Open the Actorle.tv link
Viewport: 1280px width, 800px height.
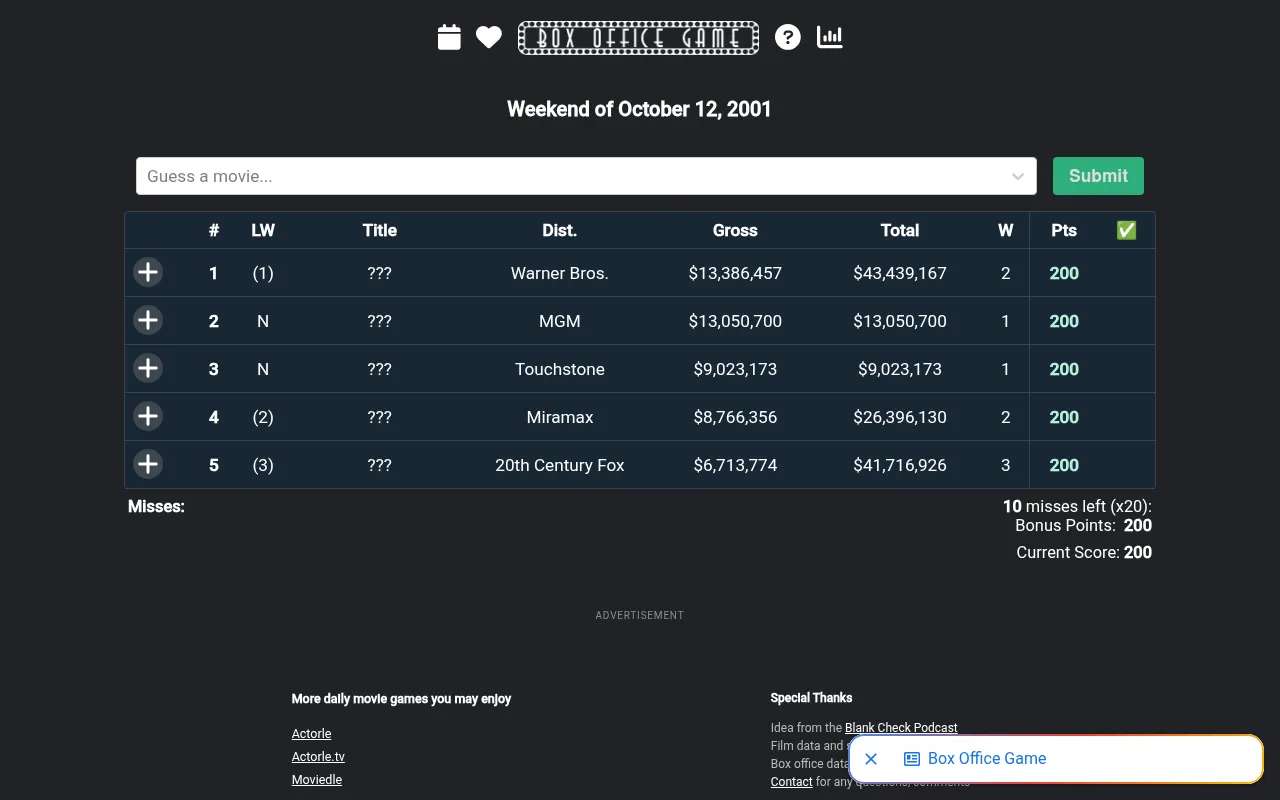(x=318, y=756)
